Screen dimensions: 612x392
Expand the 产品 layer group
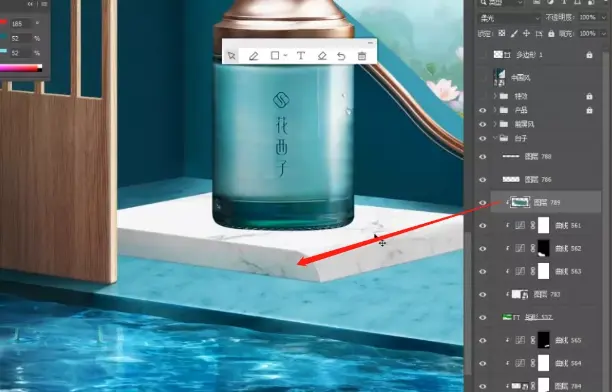(x=495, y=110)
